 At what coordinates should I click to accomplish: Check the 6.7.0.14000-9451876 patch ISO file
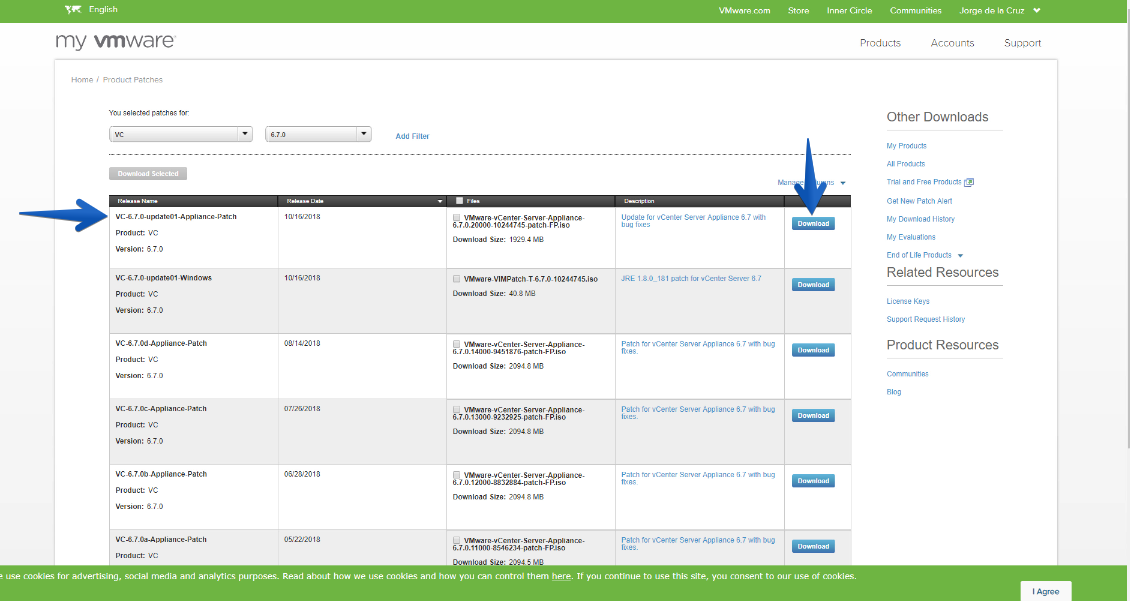[456, 344]
